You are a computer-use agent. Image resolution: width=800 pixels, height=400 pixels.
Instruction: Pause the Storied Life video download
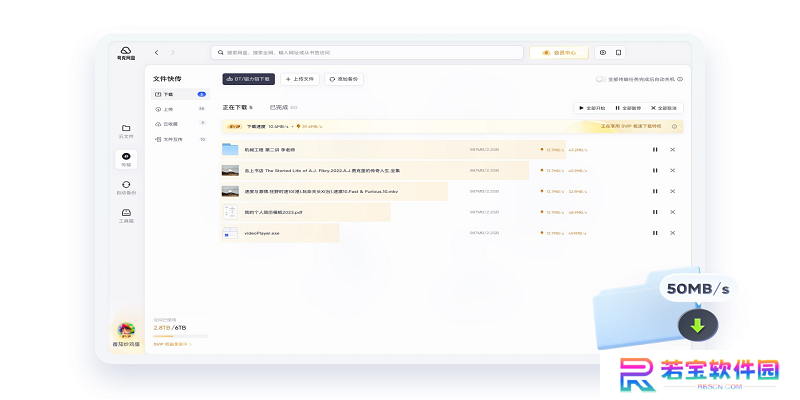tap(655, 170)
